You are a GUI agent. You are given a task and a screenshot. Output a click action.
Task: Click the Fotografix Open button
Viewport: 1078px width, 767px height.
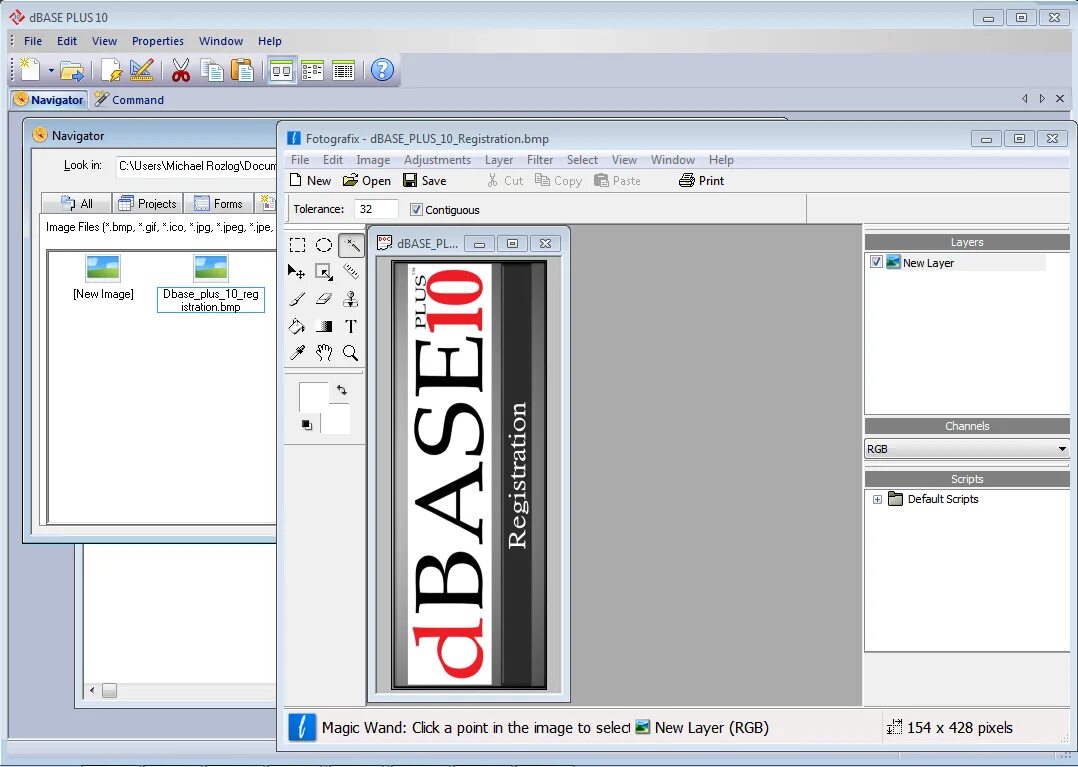click(367, 181)
